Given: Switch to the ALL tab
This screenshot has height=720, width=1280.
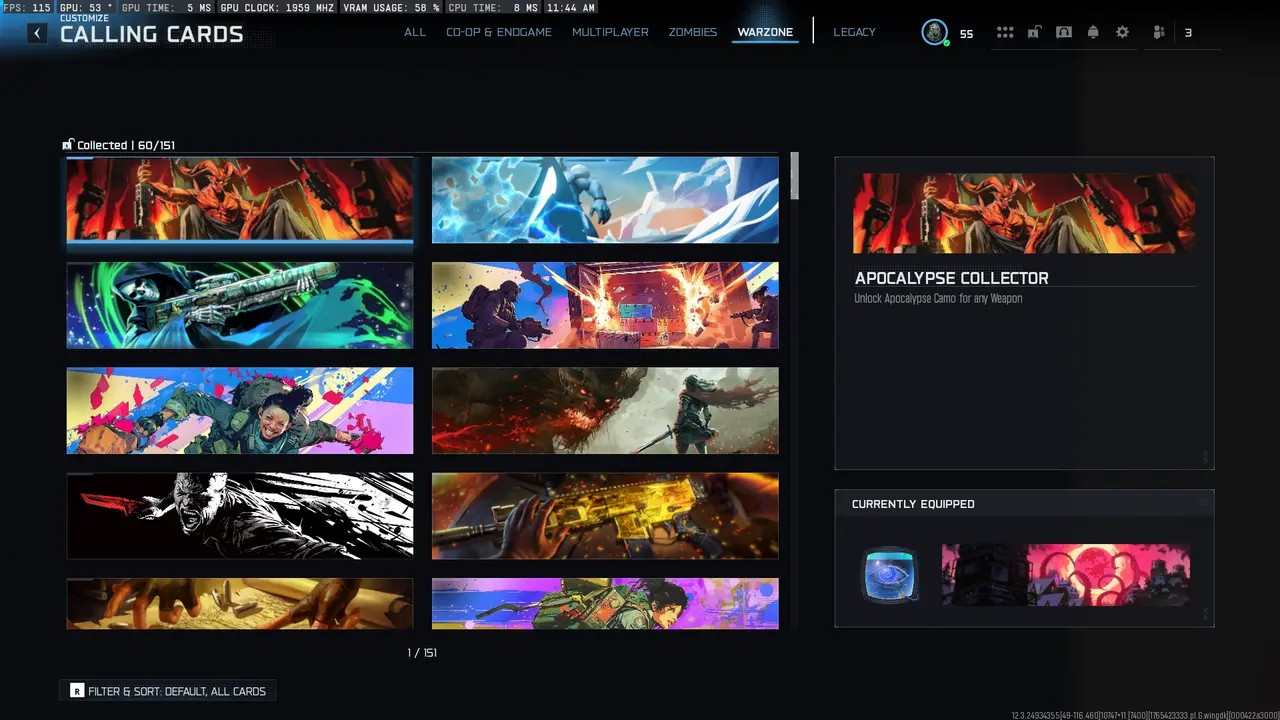Looking at the screenshot, I should pos(415,32).
